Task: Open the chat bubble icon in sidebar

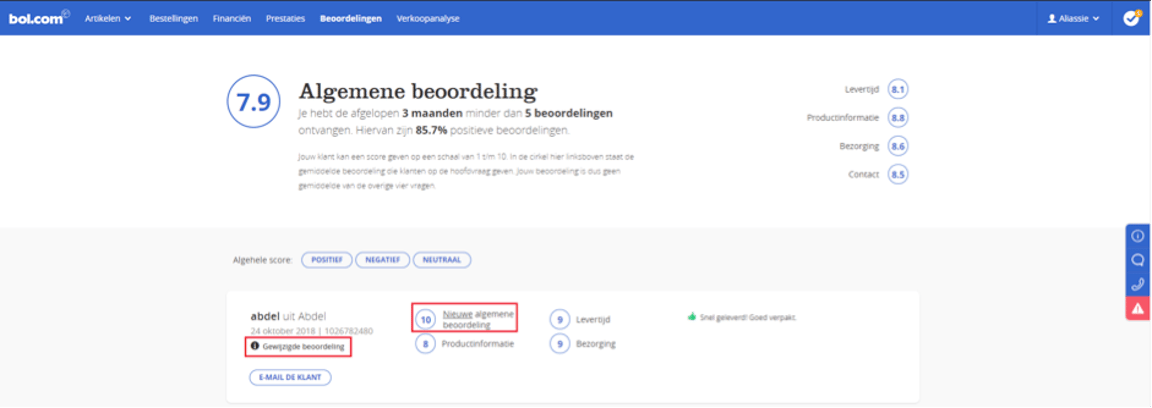Action: (x=1137, y=260)
